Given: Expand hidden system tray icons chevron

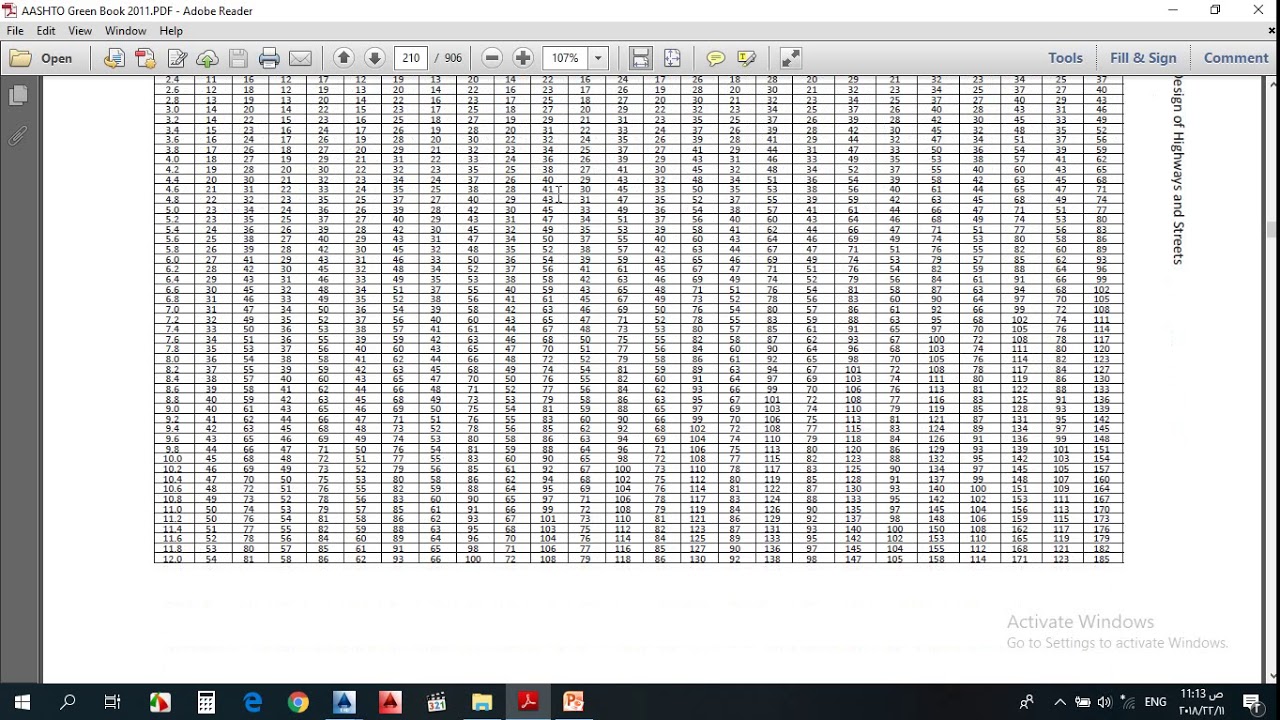Looking at the screenshot, I should [1060, 702].
